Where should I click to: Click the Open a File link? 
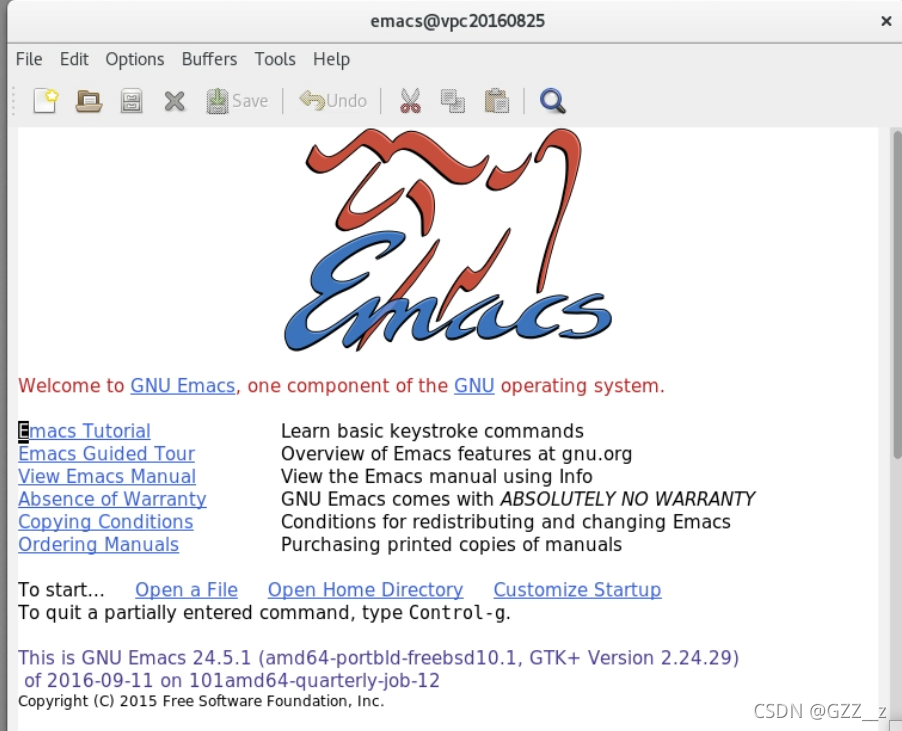pyautogui.click(x=186, y=590)
